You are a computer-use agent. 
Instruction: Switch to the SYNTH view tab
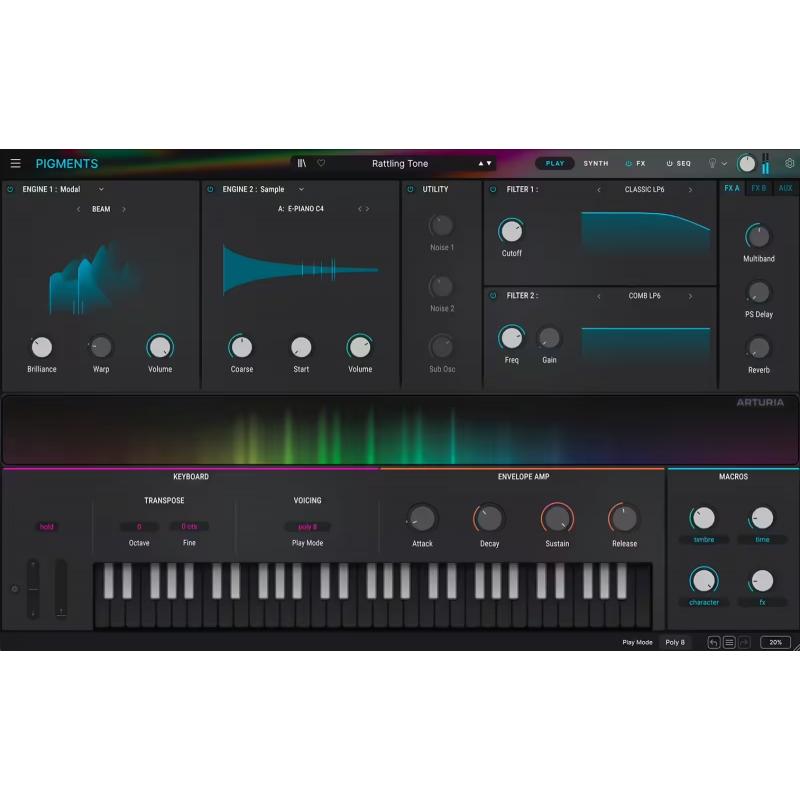pos(596,163)
